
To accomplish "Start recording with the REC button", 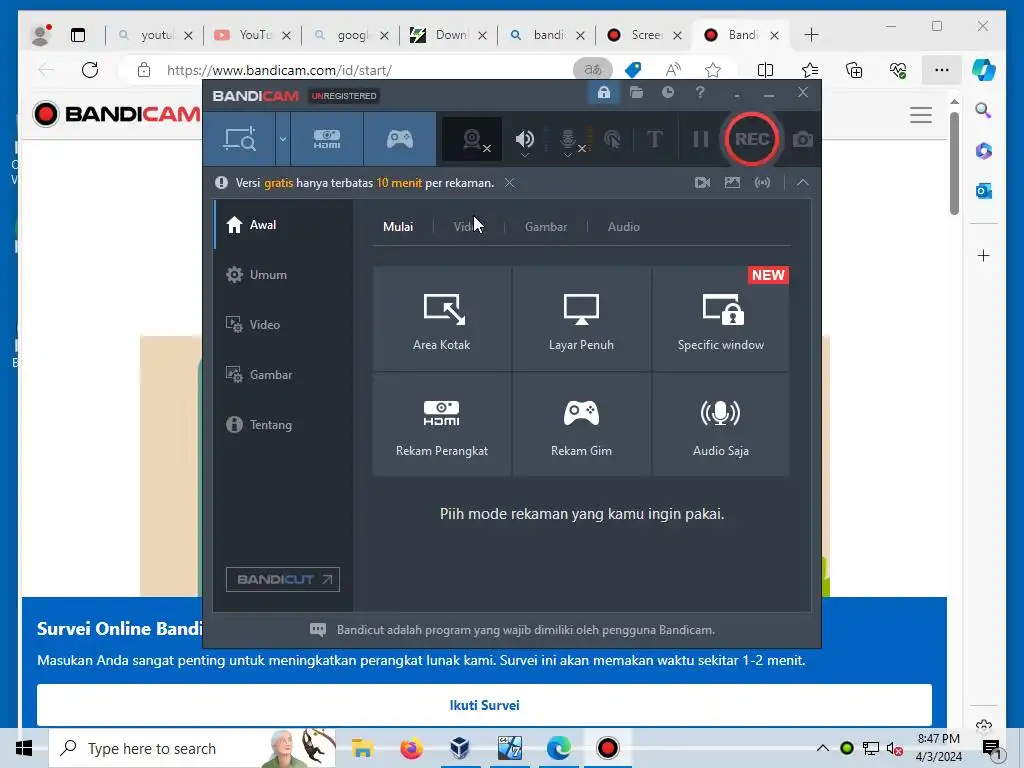I will 752,139.
